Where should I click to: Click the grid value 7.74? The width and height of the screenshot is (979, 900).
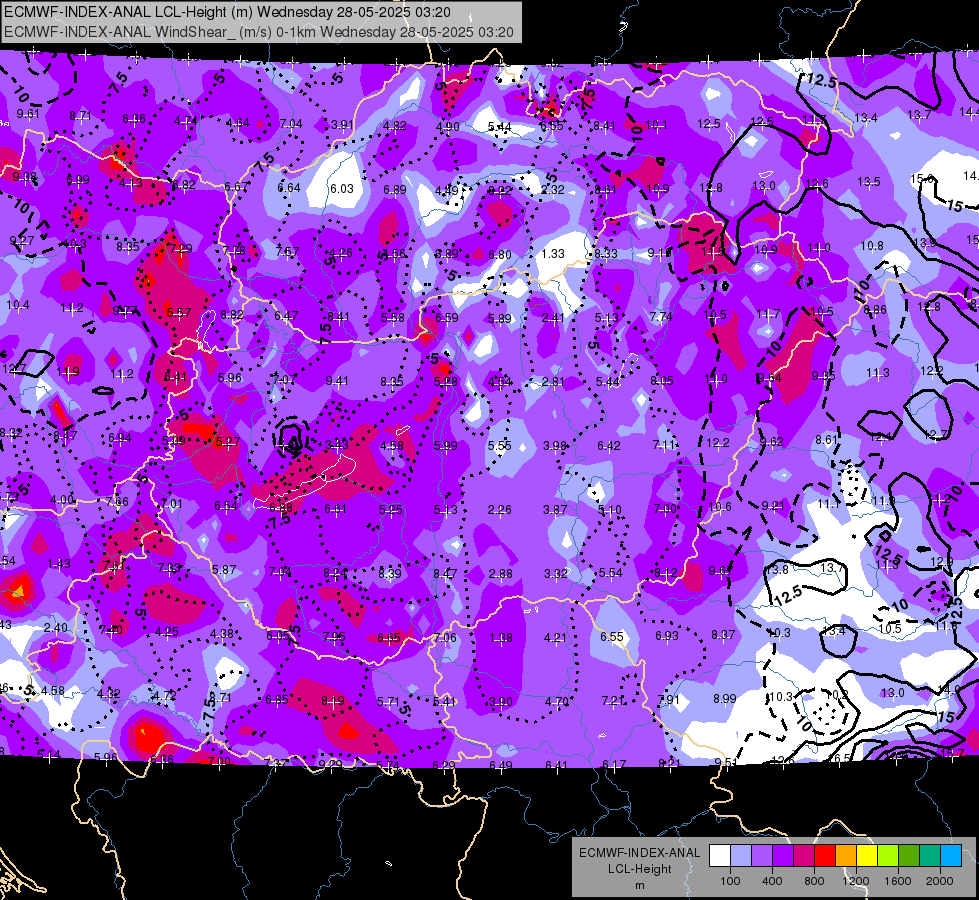click(661, 317)
